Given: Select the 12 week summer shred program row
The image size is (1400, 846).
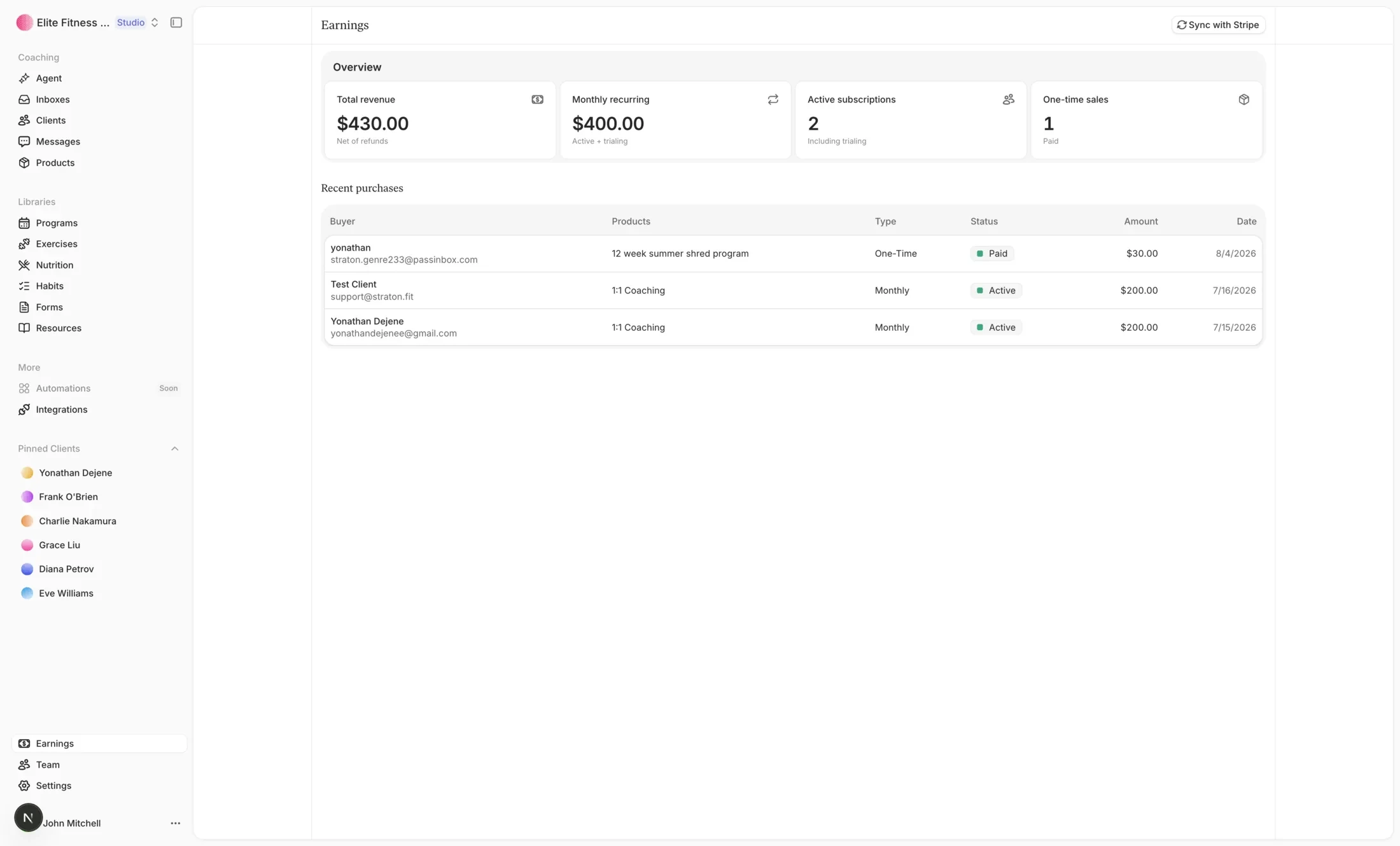Looking at the screenshot, I should (793, 254).
